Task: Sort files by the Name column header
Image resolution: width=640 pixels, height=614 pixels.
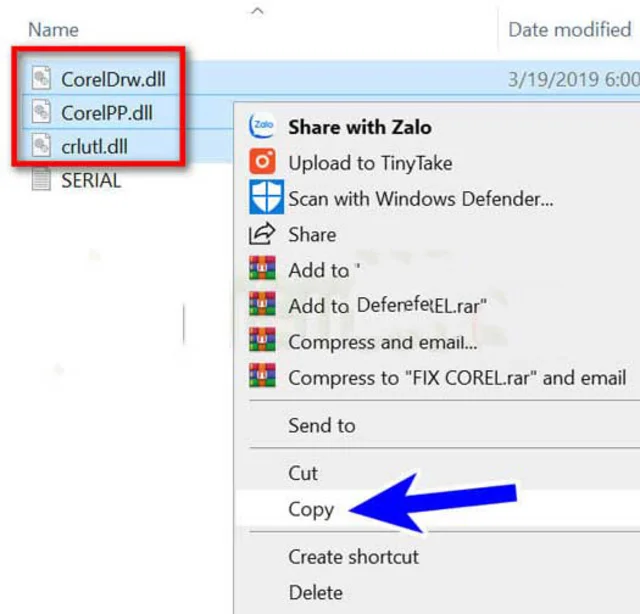Action: [x=53, y=30]
